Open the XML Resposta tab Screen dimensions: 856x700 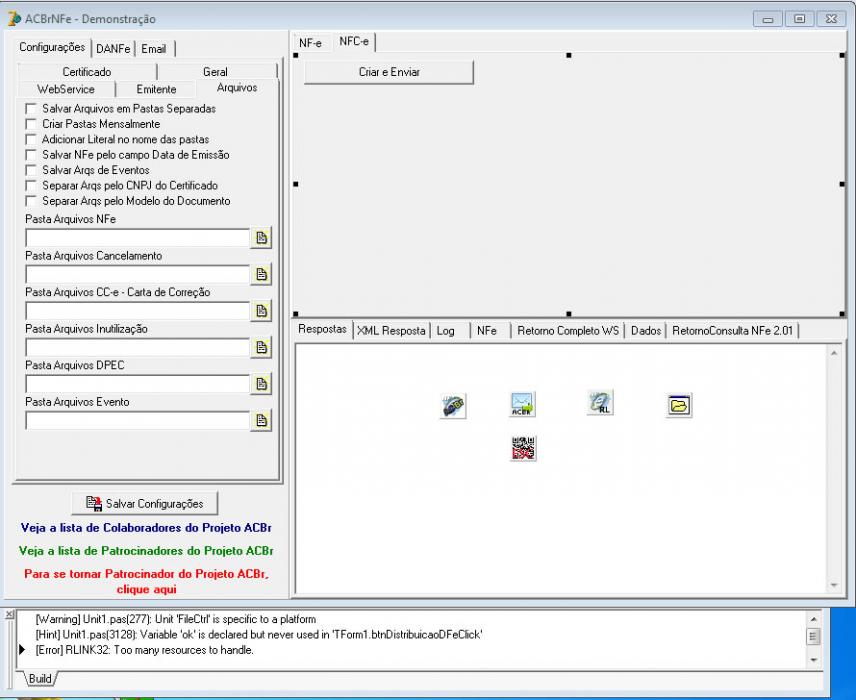(x=391, y=330)
